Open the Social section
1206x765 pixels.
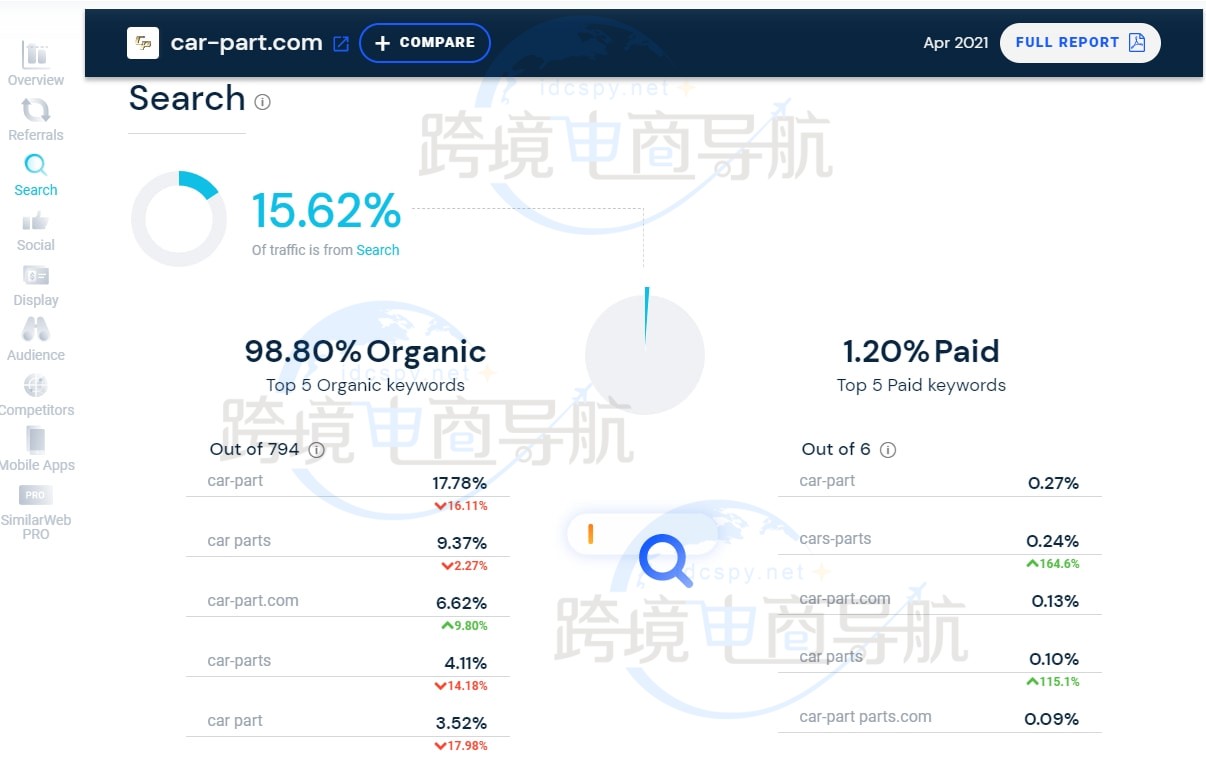35,225
